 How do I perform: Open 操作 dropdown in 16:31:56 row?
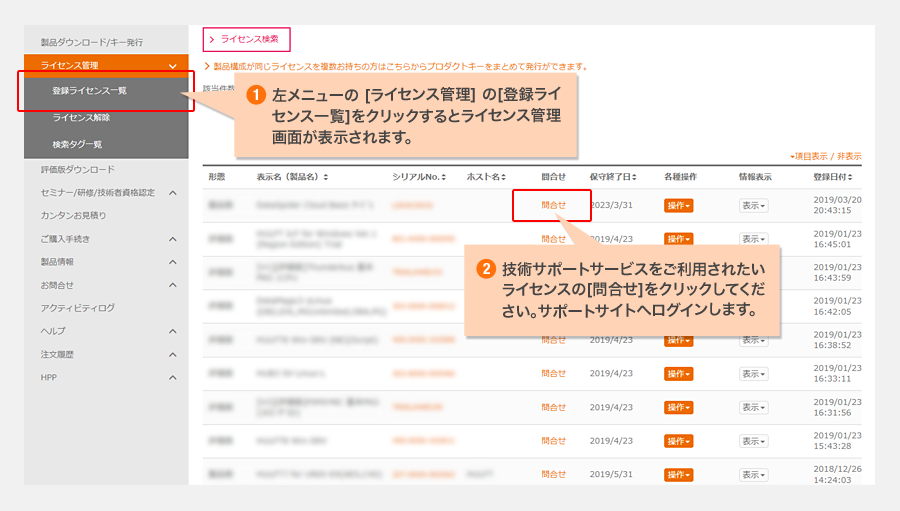coord(678,408)
